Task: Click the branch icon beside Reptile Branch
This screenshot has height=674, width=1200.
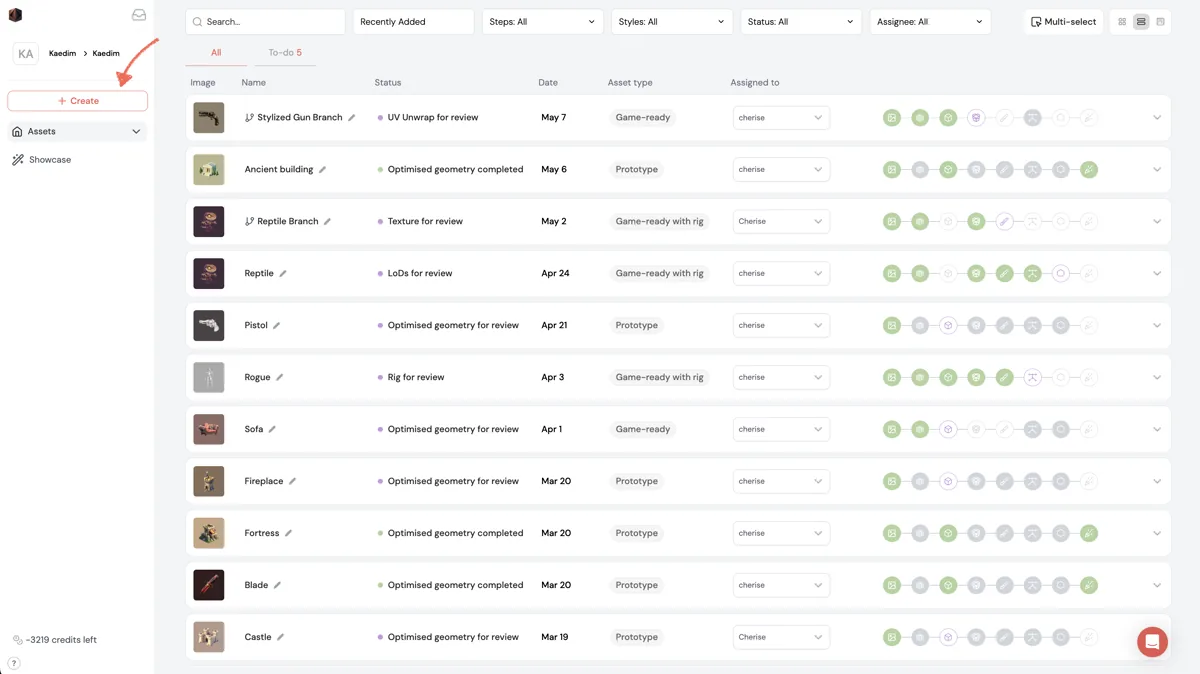Action: 249,222
